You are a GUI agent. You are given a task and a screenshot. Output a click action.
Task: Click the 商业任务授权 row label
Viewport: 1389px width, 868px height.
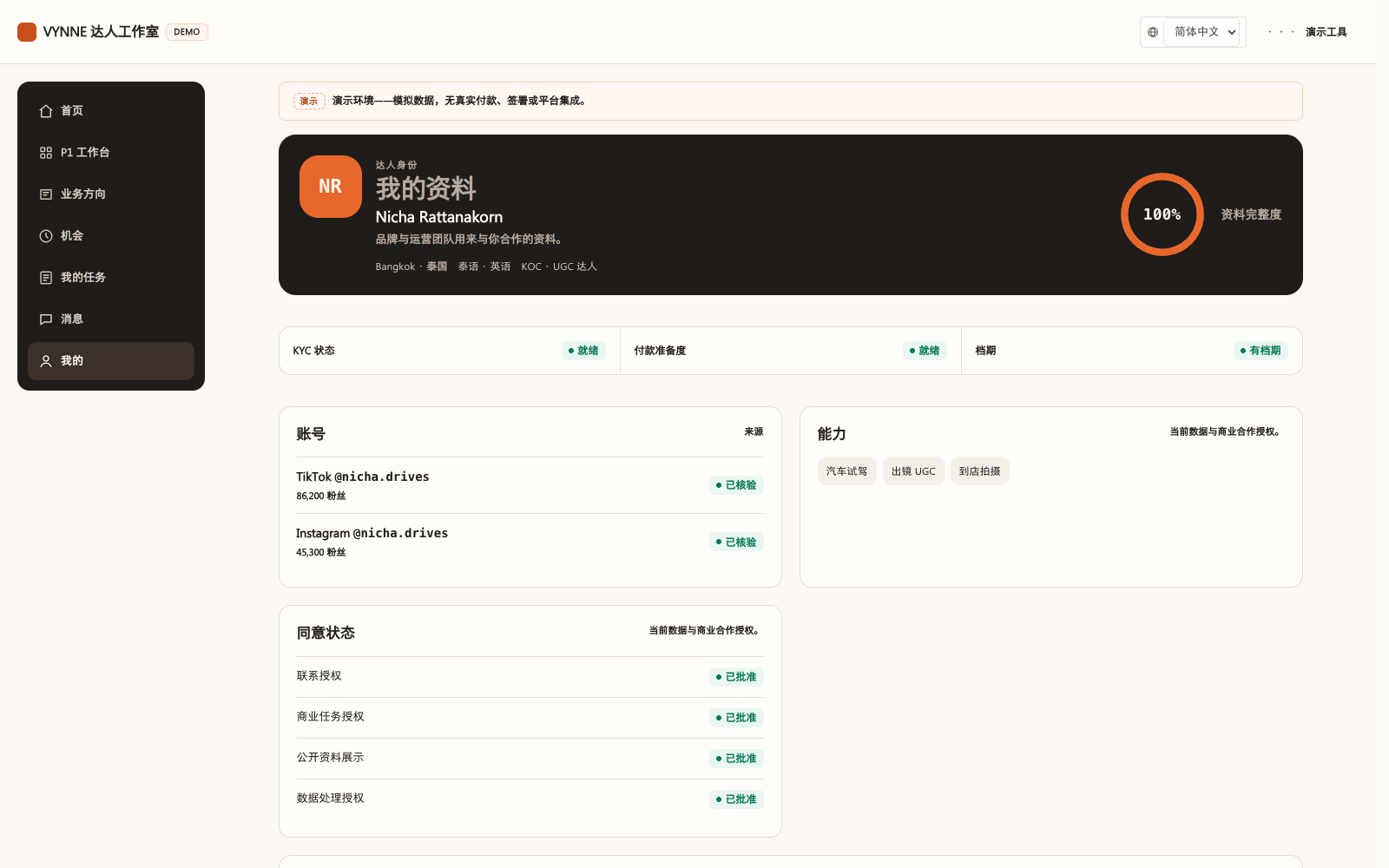(330, 717)
